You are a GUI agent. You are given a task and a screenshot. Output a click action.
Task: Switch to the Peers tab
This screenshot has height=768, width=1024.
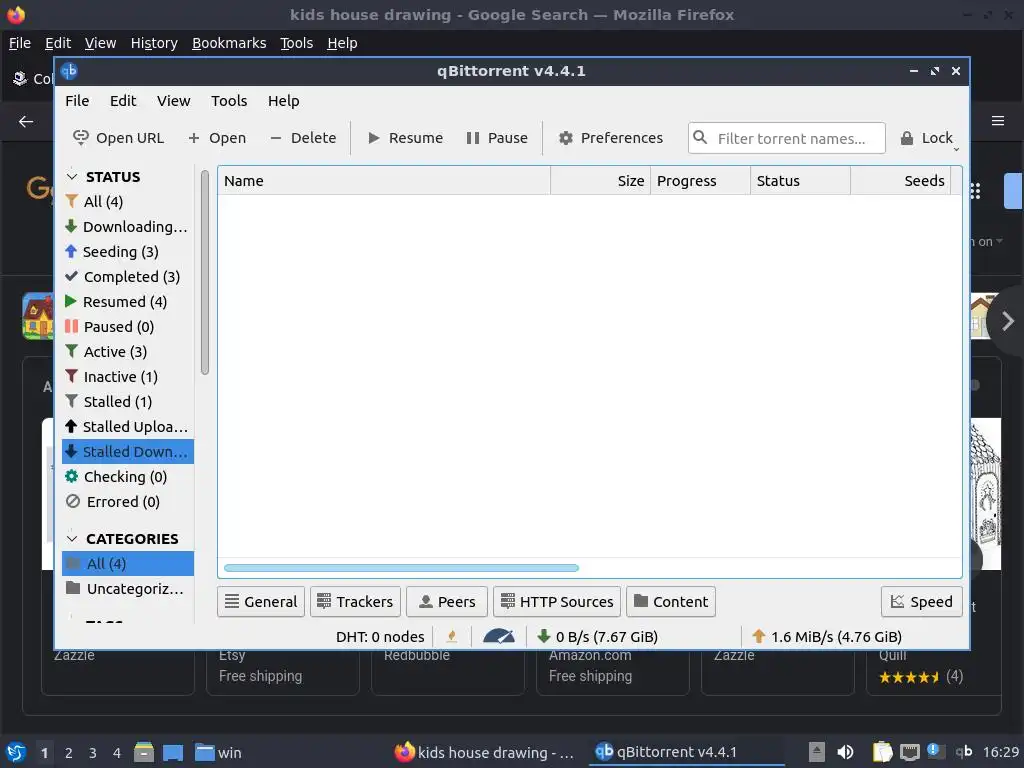[447, 601]
